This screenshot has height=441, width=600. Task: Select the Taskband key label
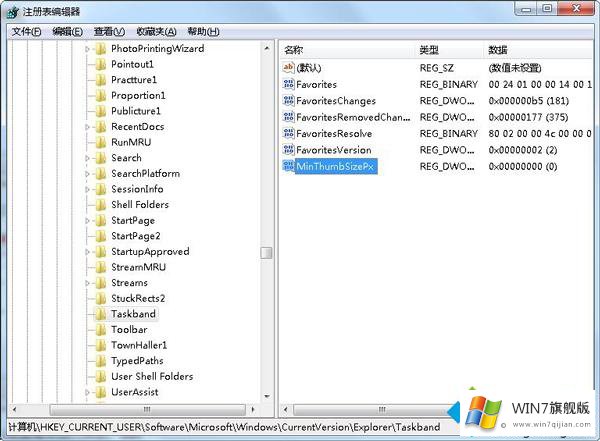(x=133, y=314)
